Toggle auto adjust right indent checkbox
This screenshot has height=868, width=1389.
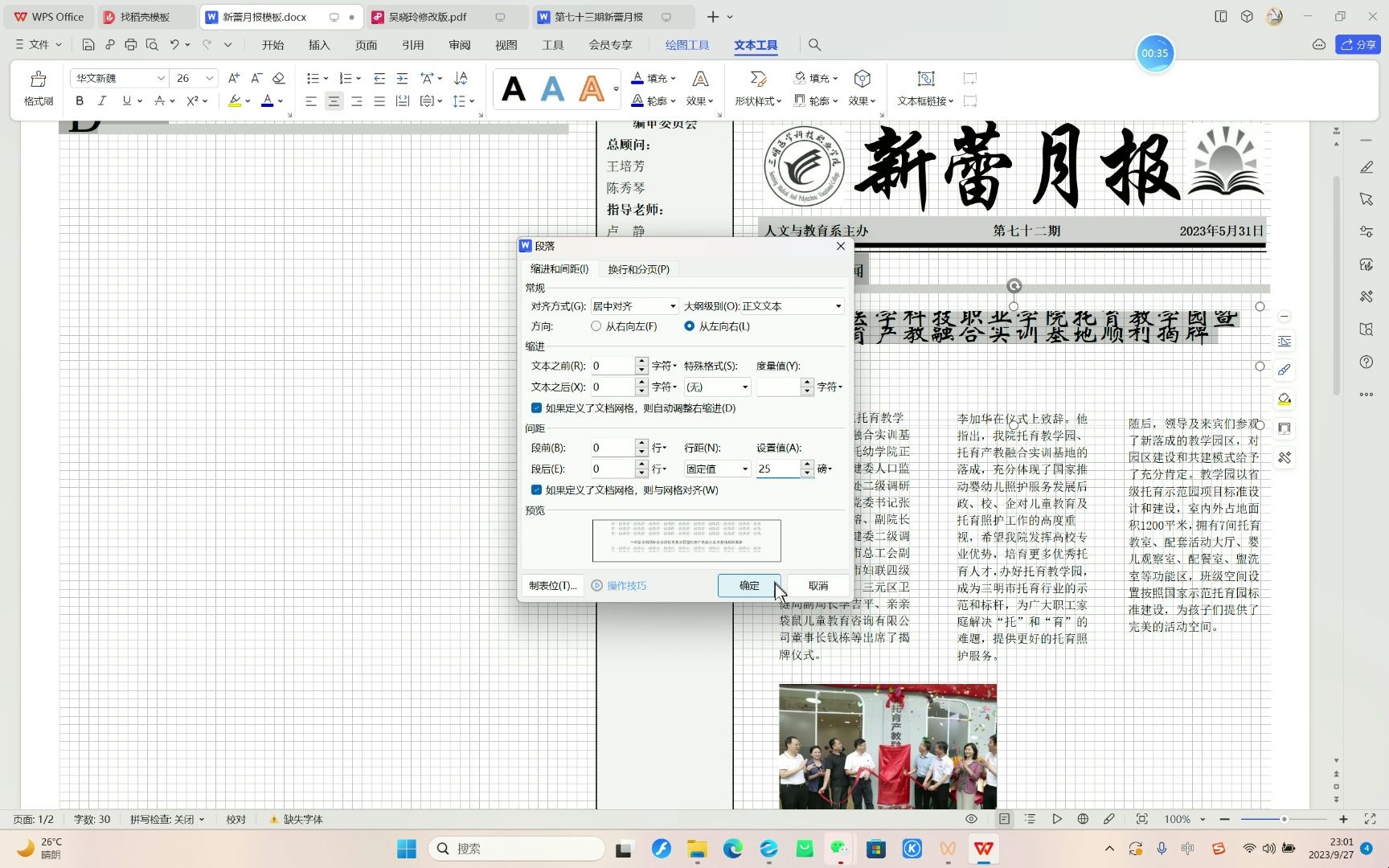536,408
